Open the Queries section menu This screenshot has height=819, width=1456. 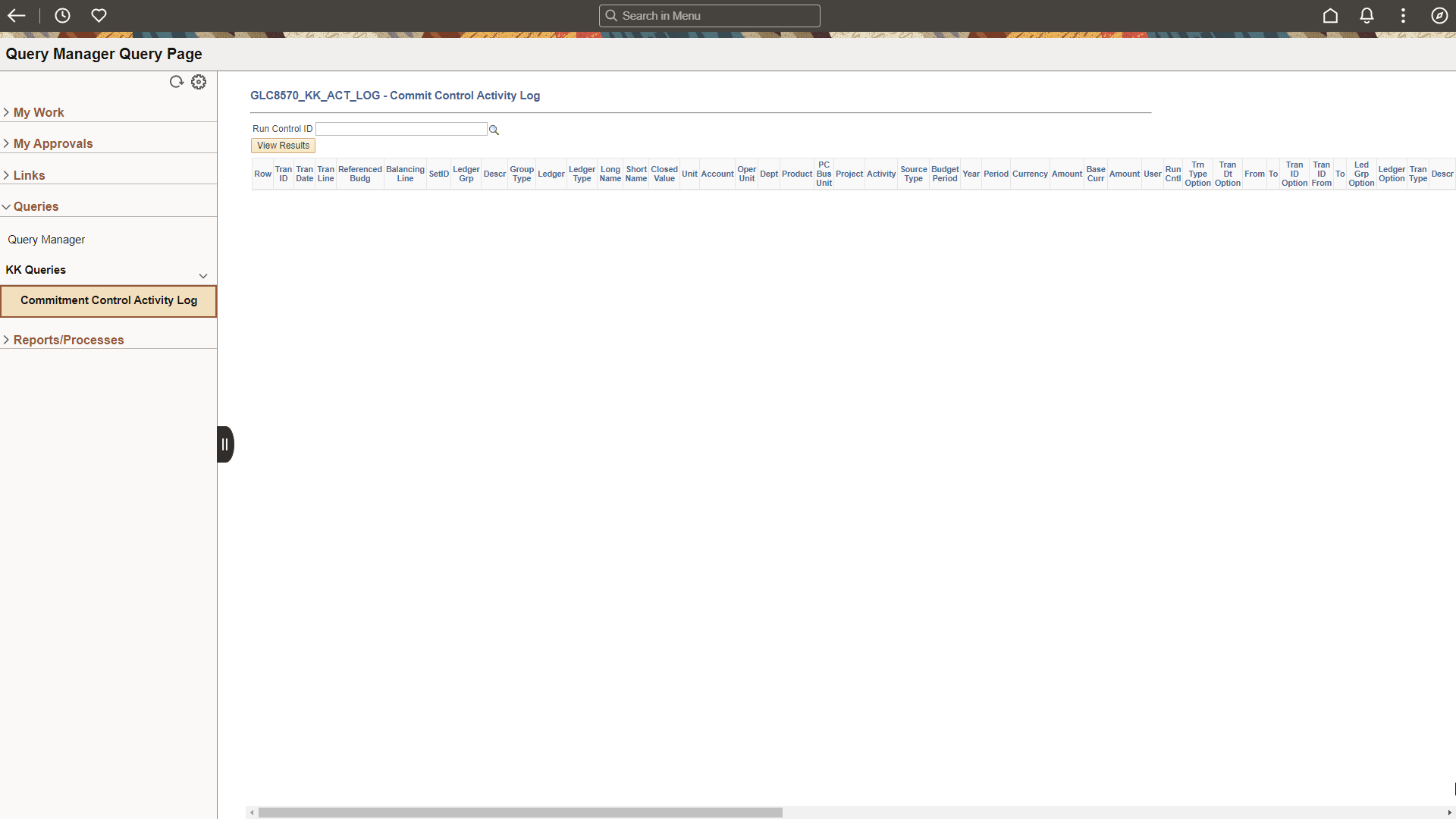click(36, 206)
